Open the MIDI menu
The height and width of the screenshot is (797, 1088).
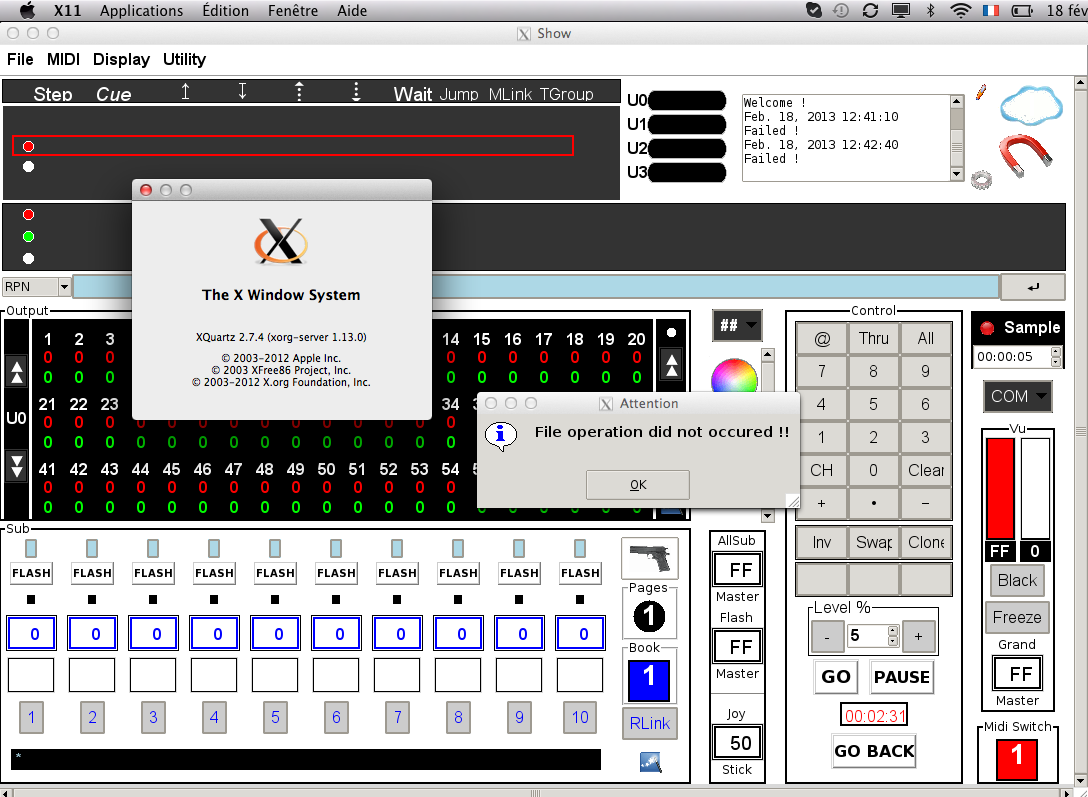click(63, 59)
